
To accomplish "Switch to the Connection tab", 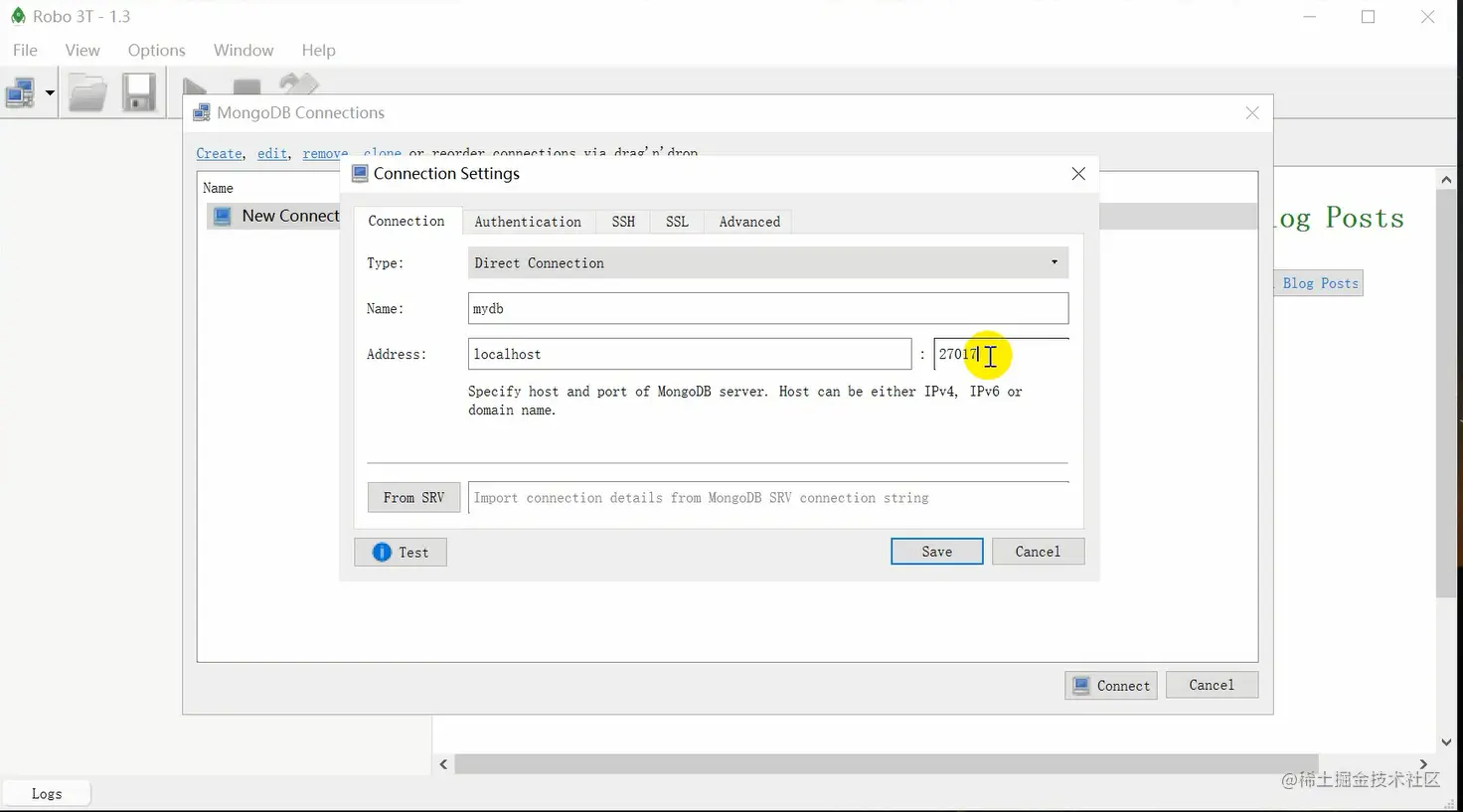I will click(406, 221).
